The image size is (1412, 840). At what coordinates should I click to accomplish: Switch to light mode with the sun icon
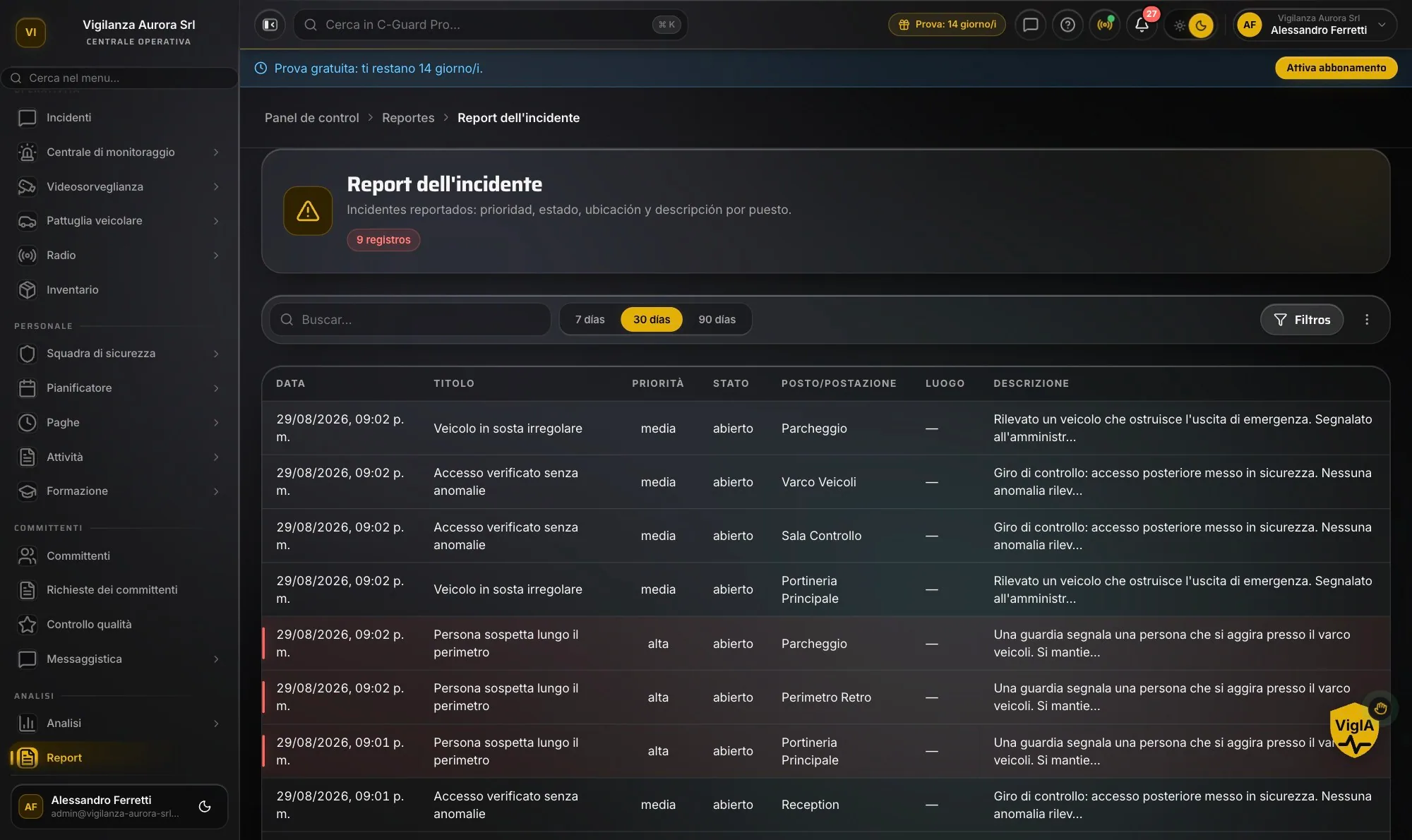1179,25
